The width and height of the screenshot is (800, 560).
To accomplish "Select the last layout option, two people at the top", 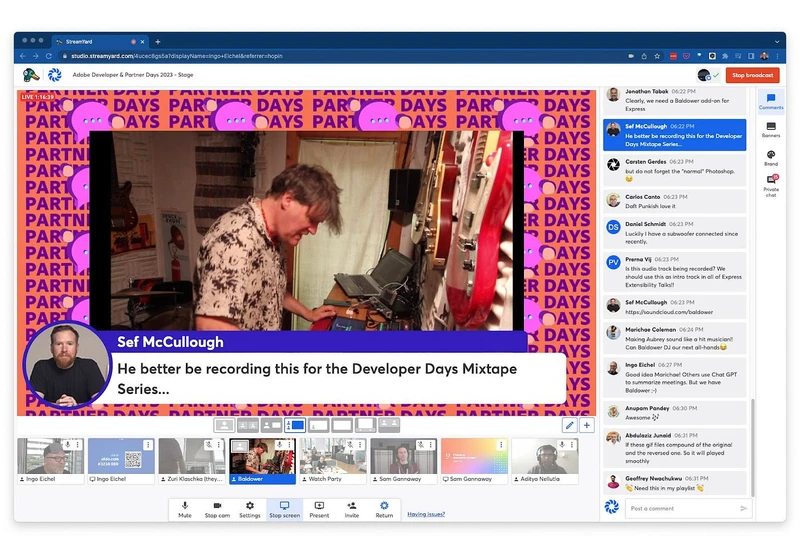I will (389, 425).
